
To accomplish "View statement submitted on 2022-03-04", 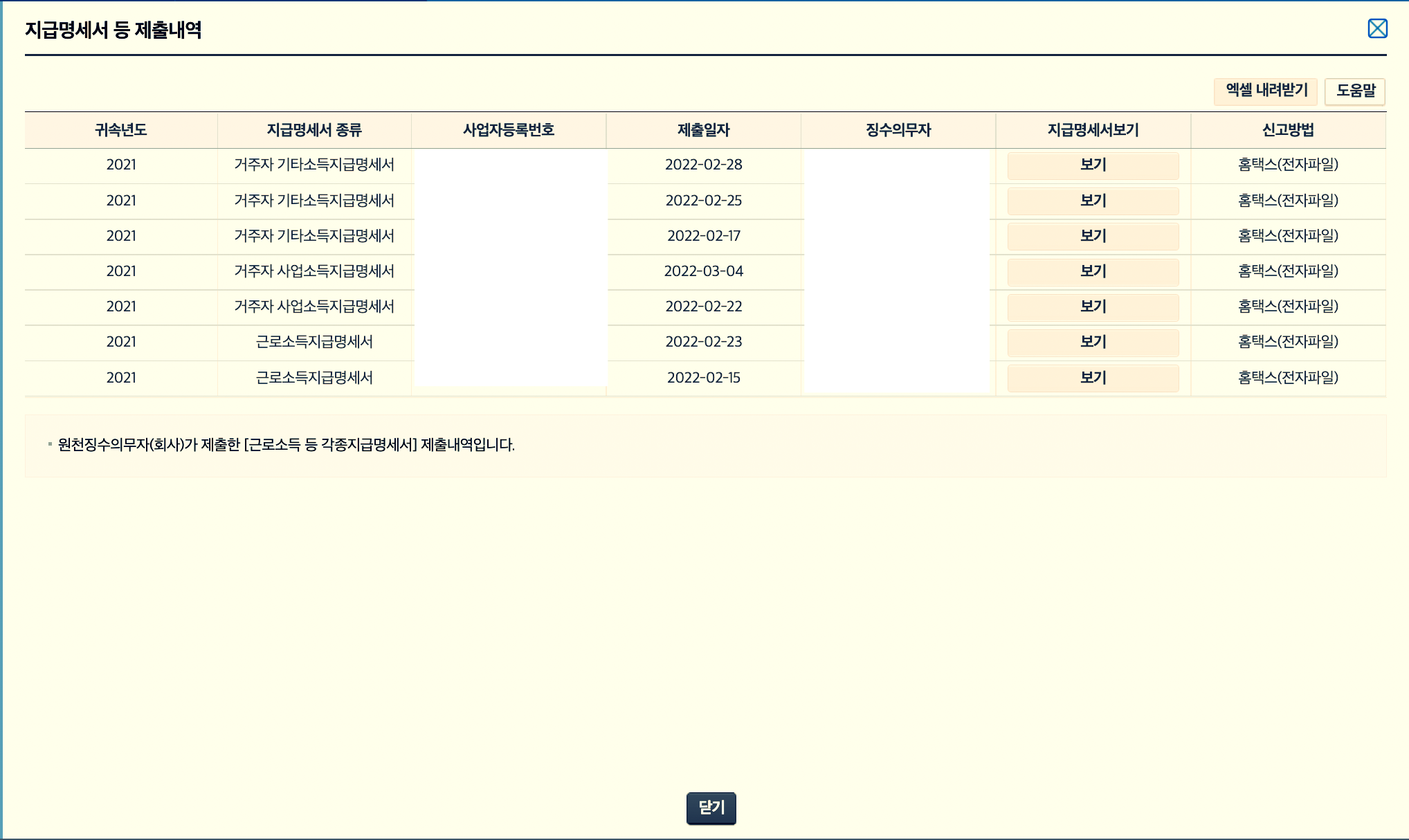I will pyautogui.click(x=1093, y=271).
